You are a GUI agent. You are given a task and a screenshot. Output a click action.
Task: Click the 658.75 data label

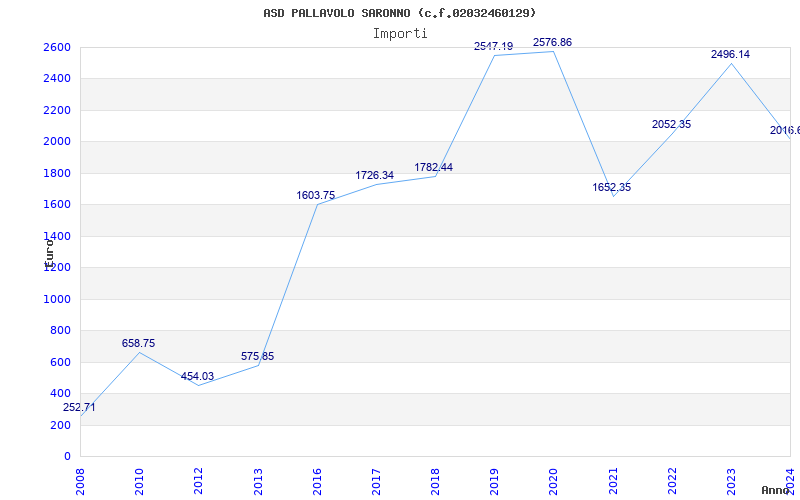click(x=138, y=343)
